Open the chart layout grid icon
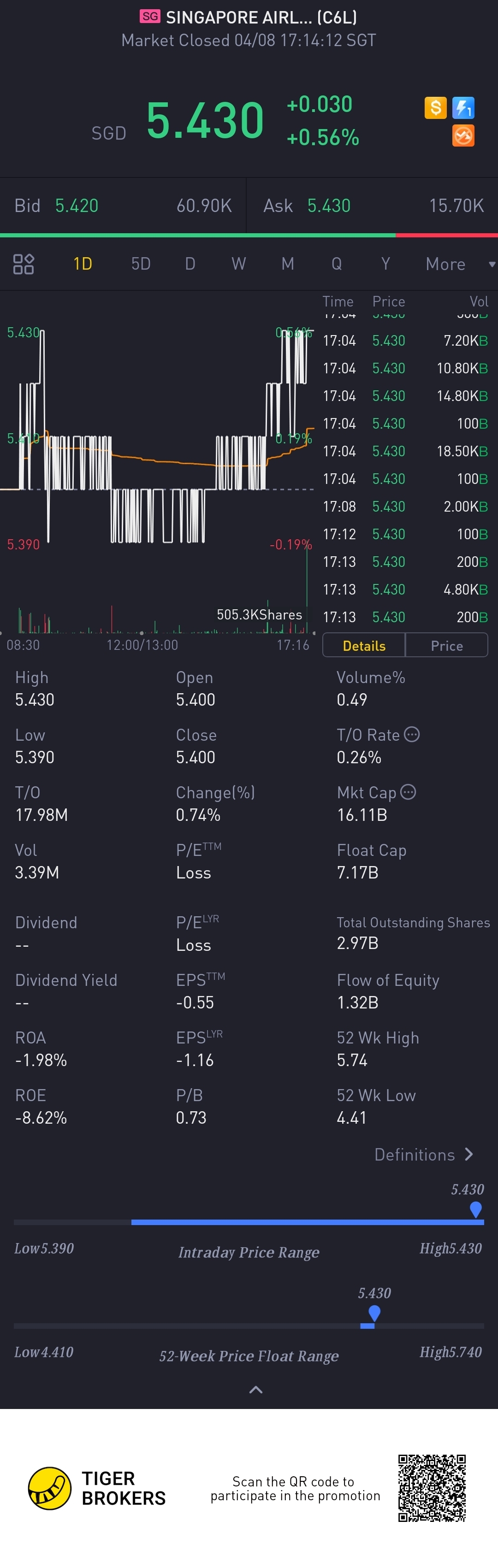The width and height of the screenshot is (498, 1568). (x=24, y=264)
